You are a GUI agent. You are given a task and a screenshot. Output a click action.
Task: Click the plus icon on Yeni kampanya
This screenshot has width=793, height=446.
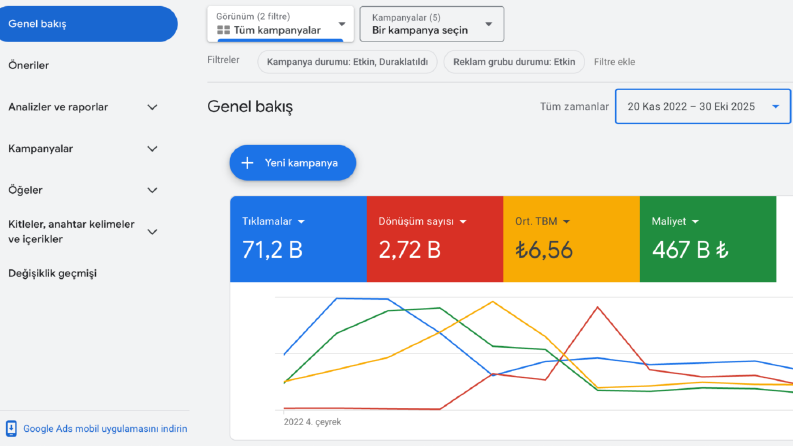247,163
